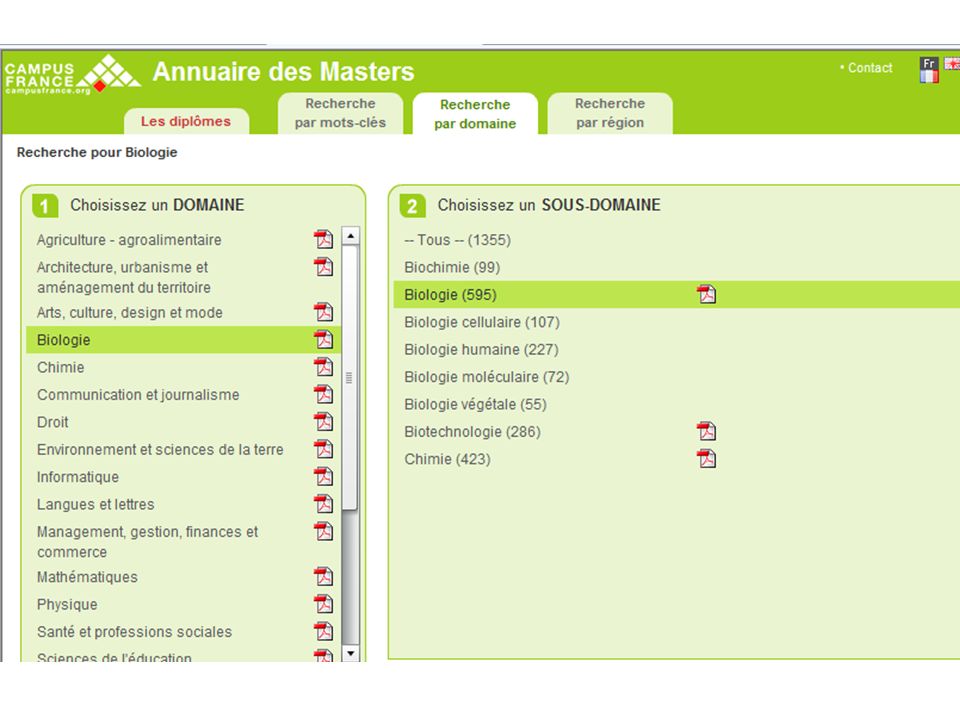Switch to English with the UK flag

tap(952, 64)
